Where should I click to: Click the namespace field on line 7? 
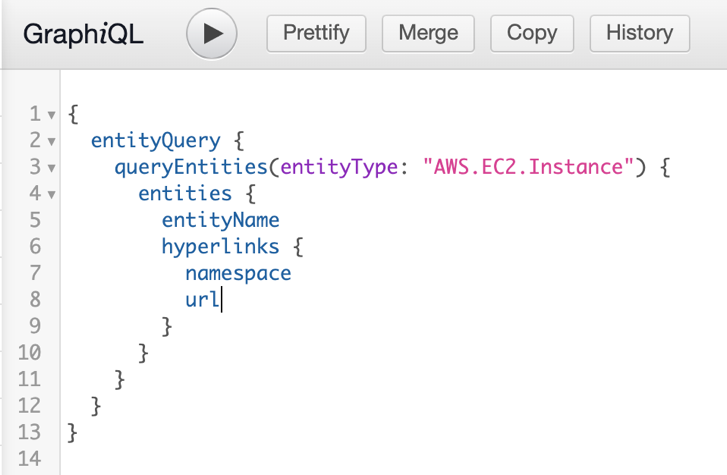click(x=238, y=272)
